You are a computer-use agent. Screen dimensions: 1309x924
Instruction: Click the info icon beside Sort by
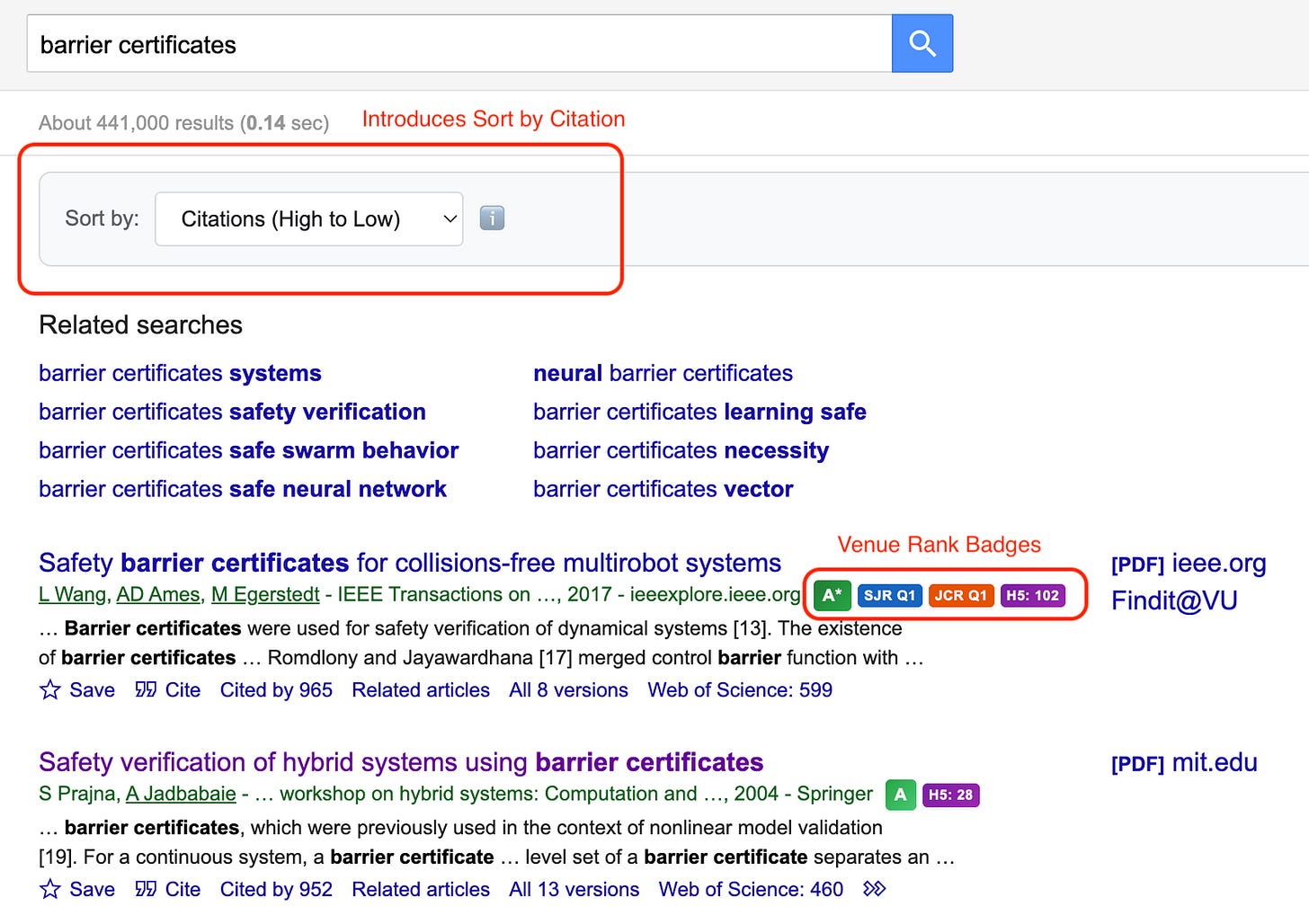point(492,218)
